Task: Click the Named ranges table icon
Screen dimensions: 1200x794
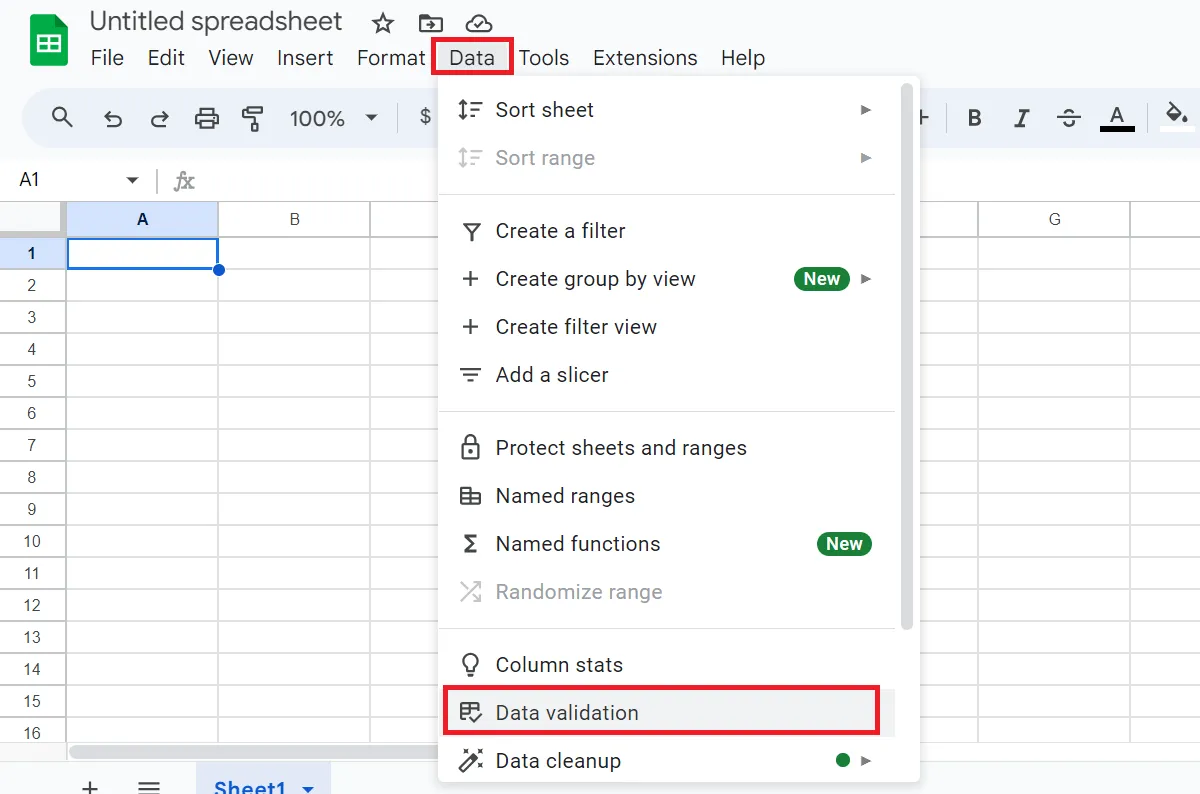Action: click(x=470, y=496)
